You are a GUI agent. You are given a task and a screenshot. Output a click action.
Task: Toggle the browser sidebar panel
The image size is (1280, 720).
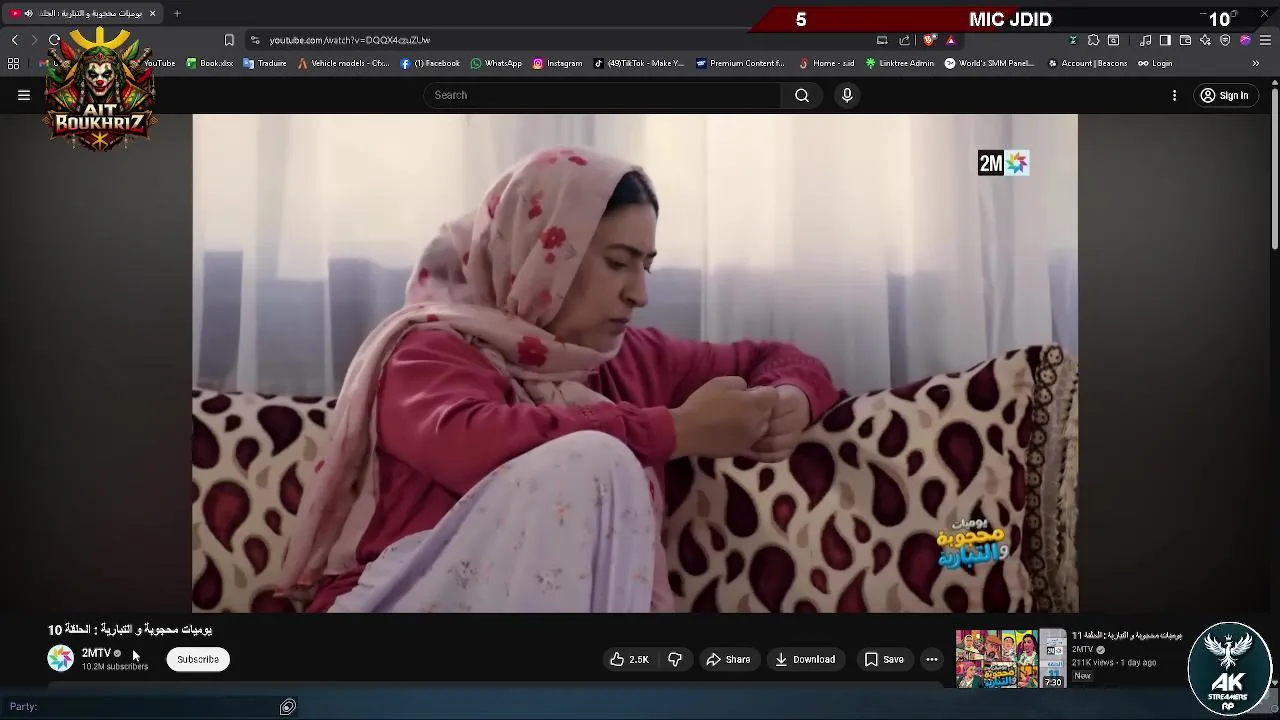click(1165, 40)
